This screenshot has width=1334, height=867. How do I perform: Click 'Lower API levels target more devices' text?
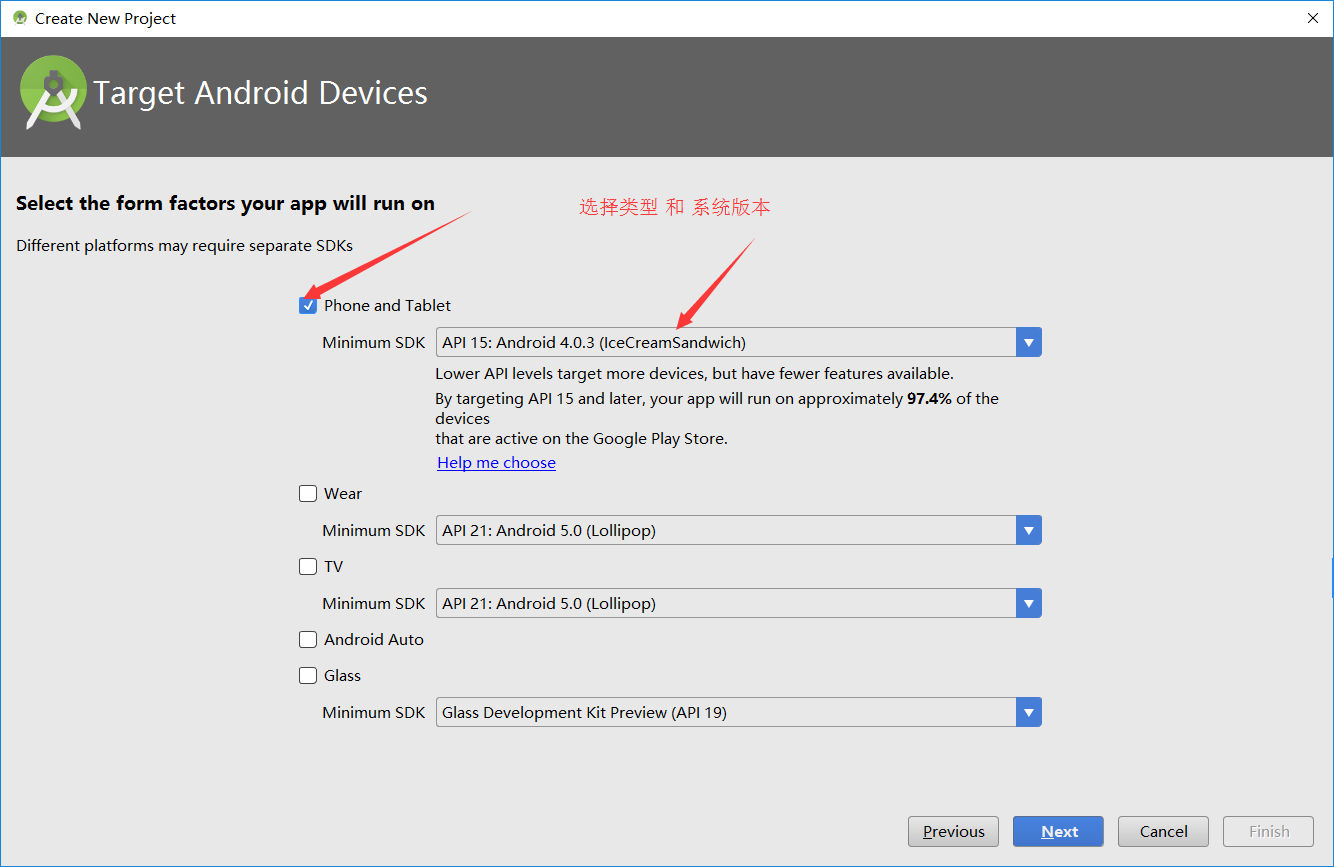click(x=694, y=374)
